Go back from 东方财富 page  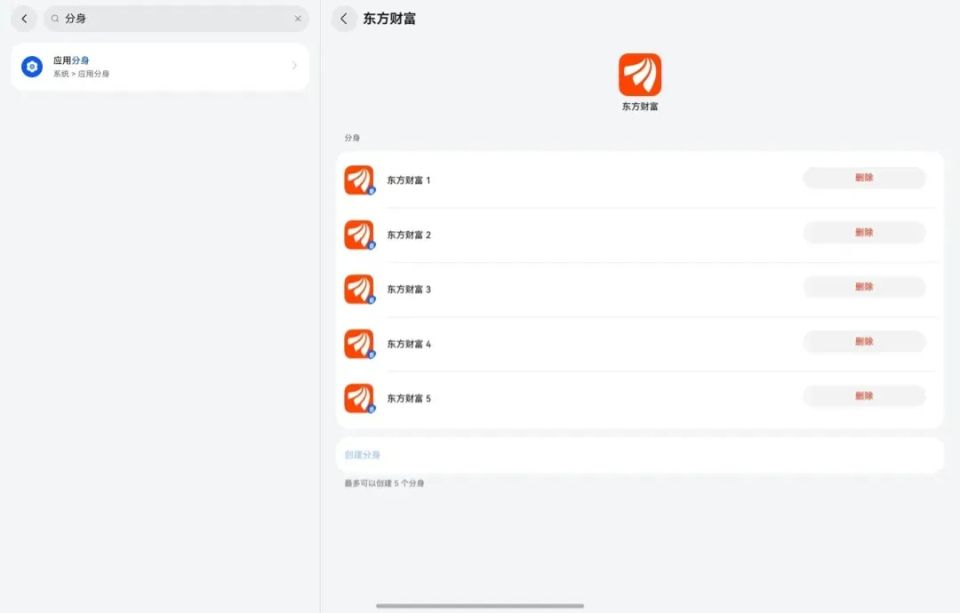click(344, 18)
